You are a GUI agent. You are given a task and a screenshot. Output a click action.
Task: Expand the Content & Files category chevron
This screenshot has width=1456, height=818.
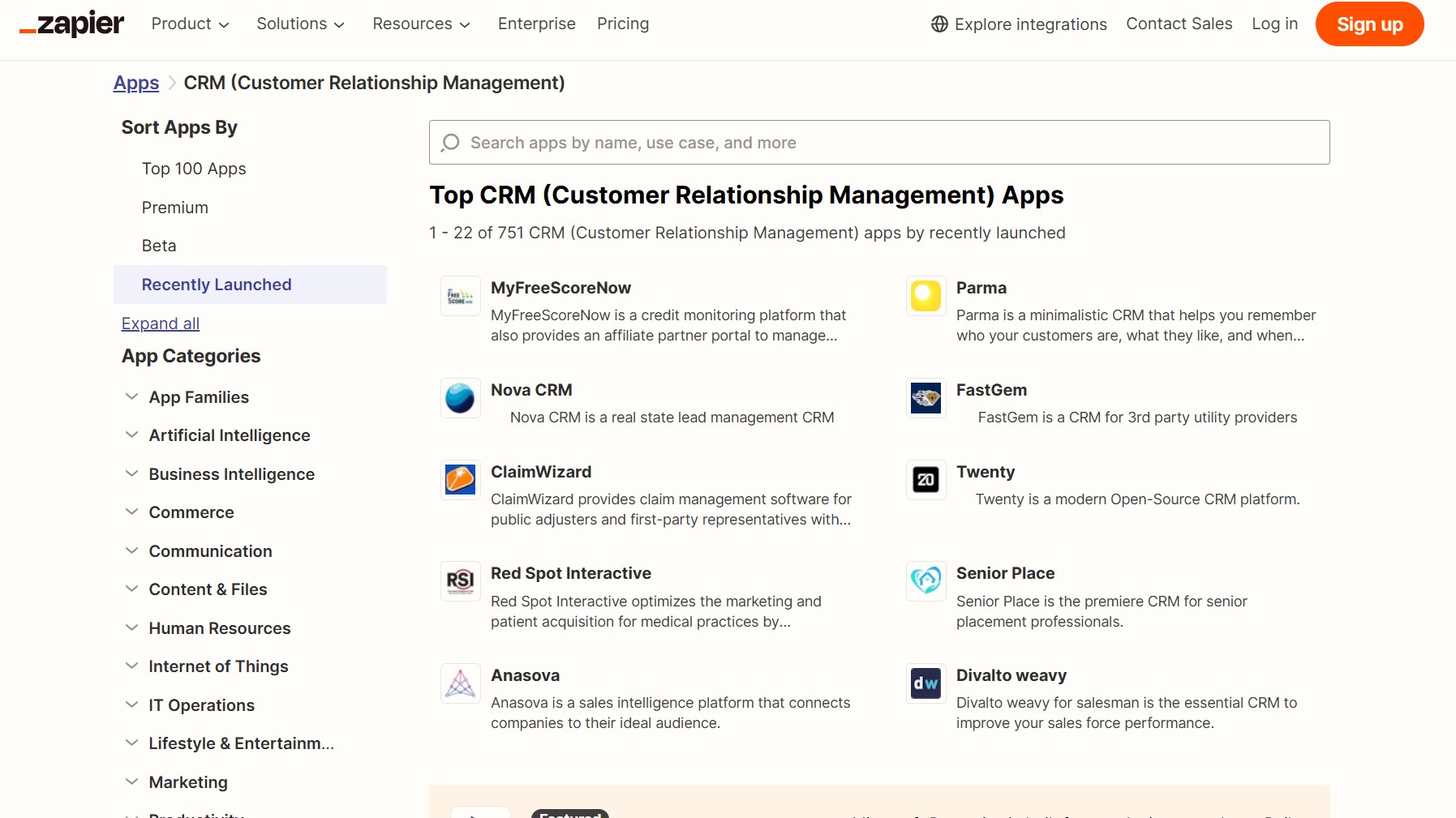point(131,589)
